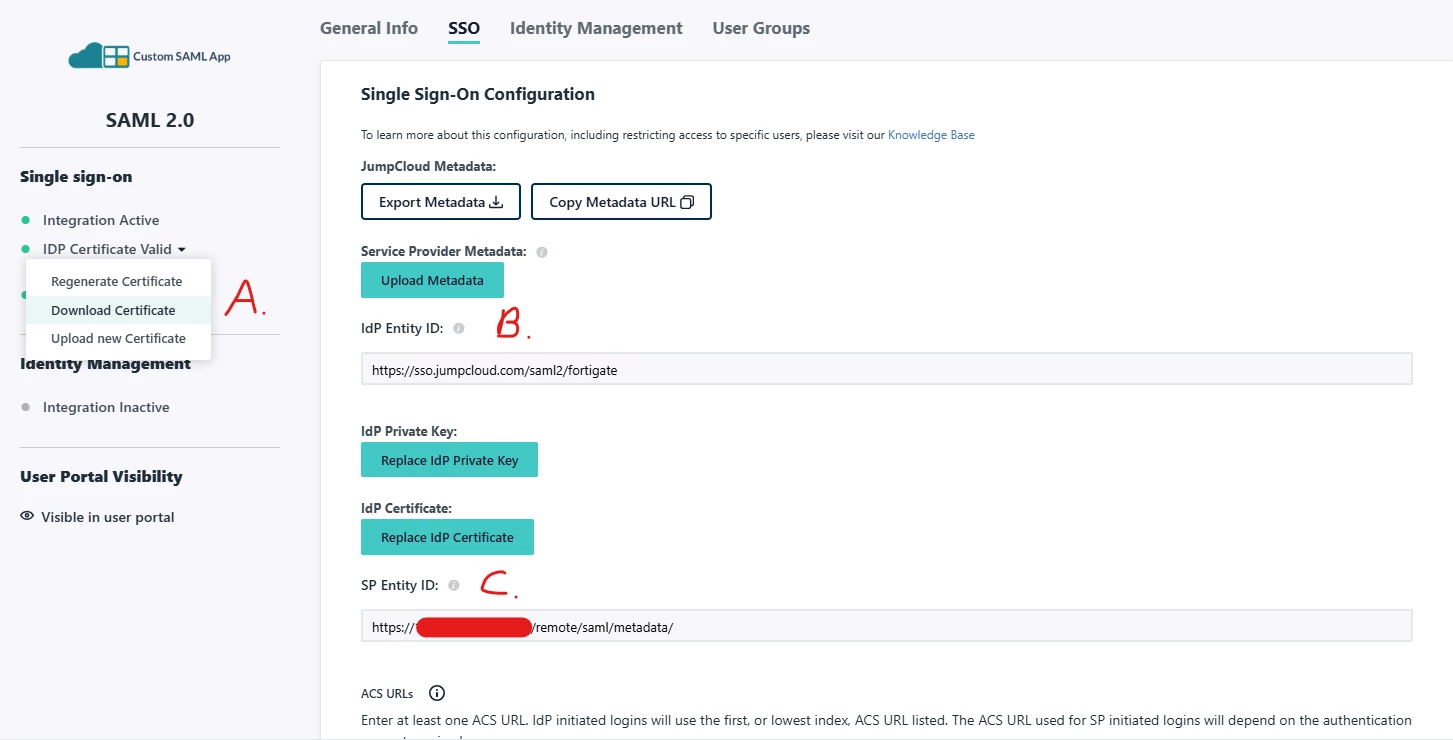Image resolution: width=1453 pixels, height=740 pixels.
Task: Open the SSO tab
Action: [x=464, y=28]
